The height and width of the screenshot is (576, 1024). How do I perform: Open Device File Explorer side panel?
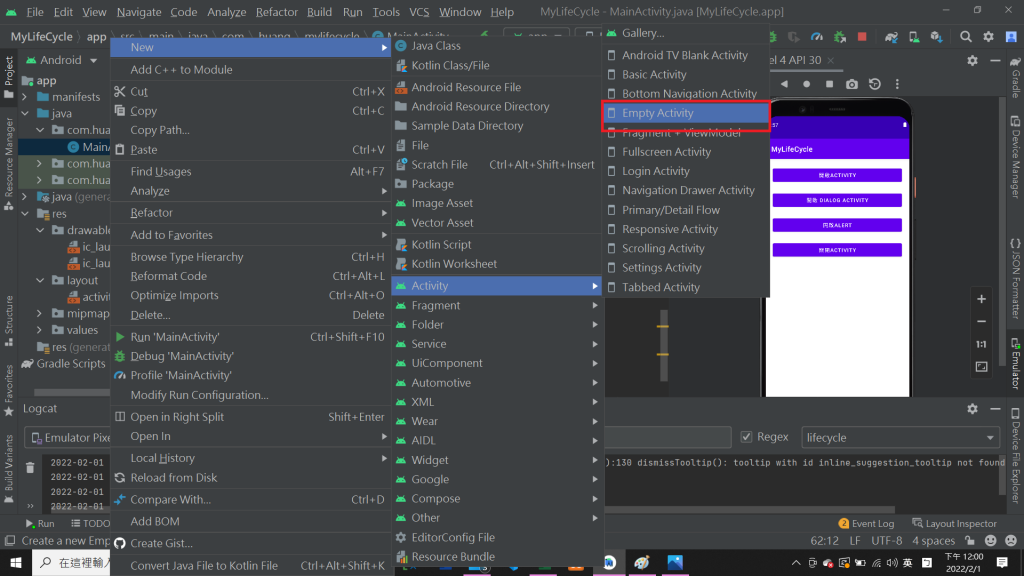tap(1016, 456)
